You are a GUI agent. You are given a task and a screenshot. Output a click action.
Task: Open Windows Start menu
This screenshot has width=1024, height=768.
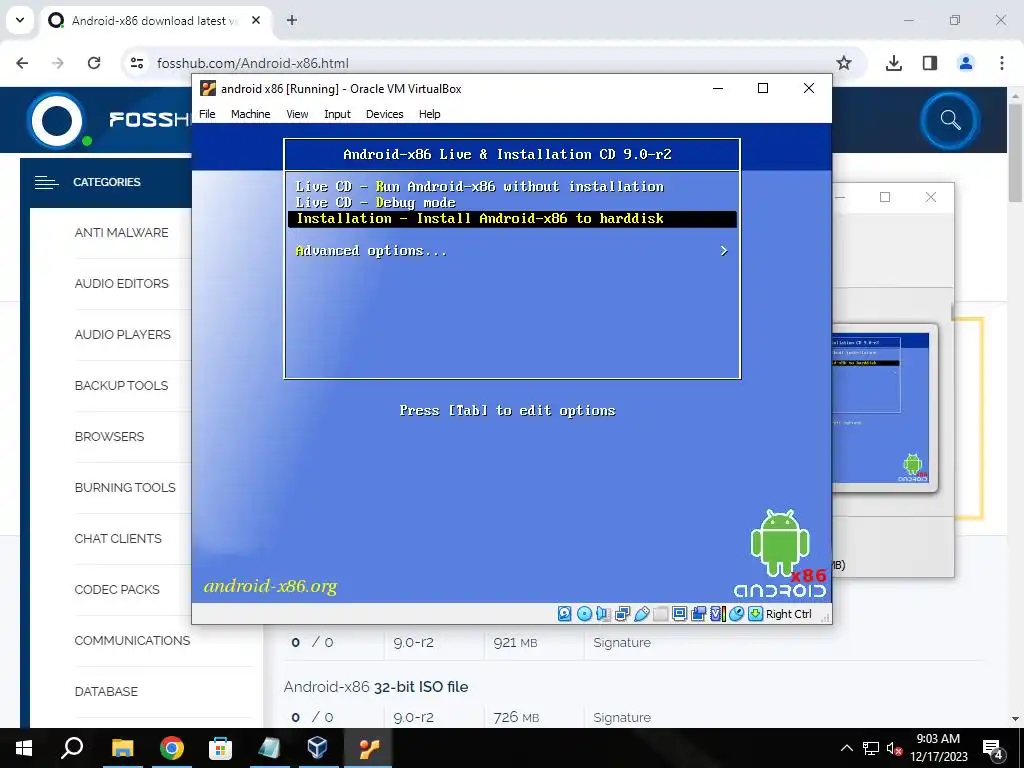click(24, 748)
